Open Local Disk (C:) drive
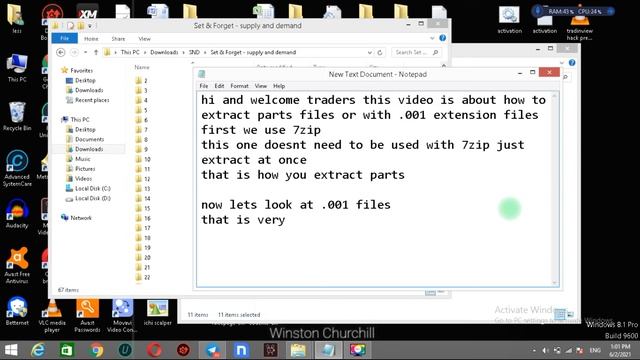640x360 pixels. click(93, 188)
